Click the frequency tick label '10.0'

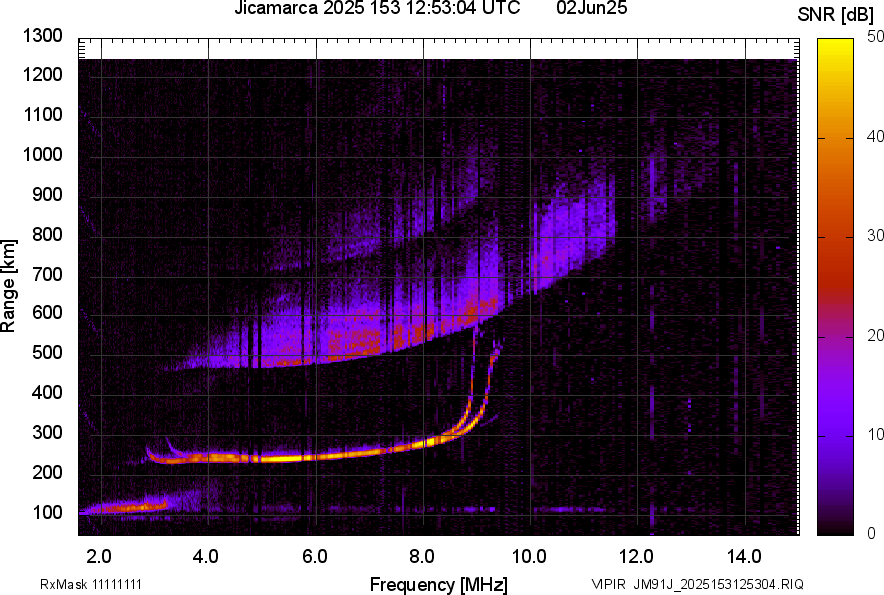(529, 557)
